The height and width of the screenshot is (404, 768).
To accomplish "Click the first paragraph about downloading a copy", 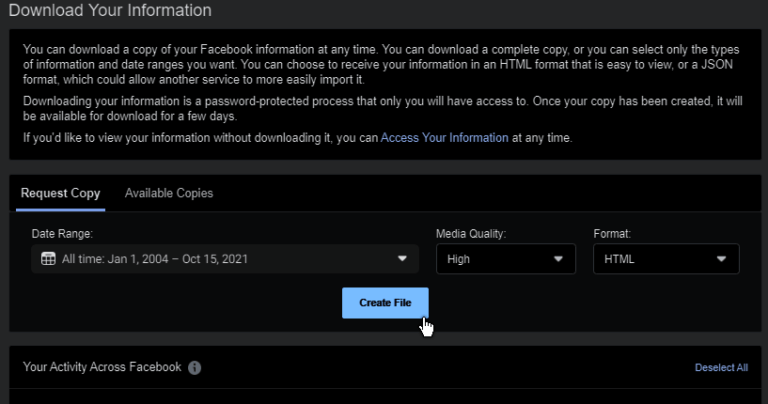I will (381, 65).
